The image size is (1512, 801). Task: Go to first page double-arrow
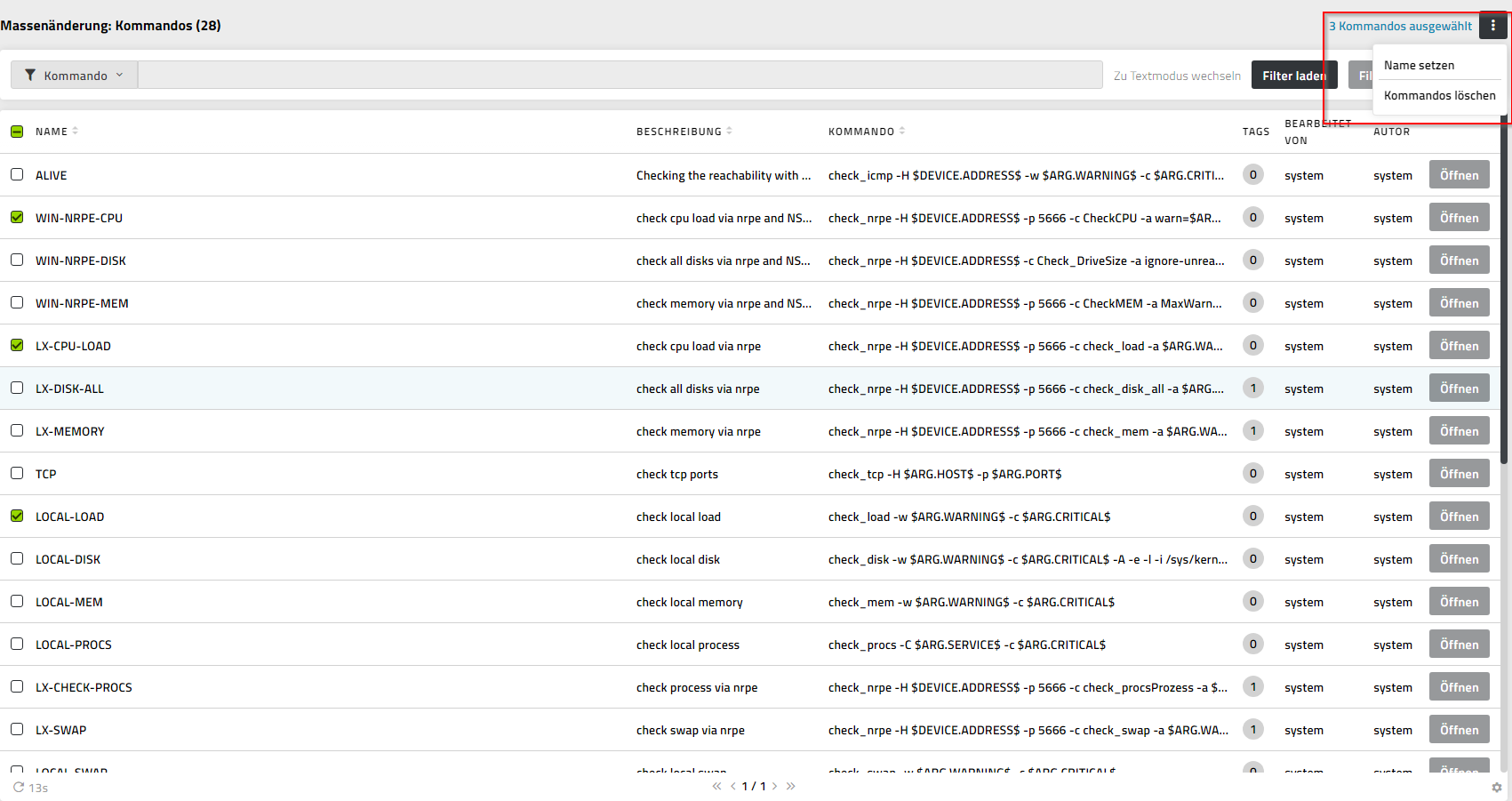[716, 786]
